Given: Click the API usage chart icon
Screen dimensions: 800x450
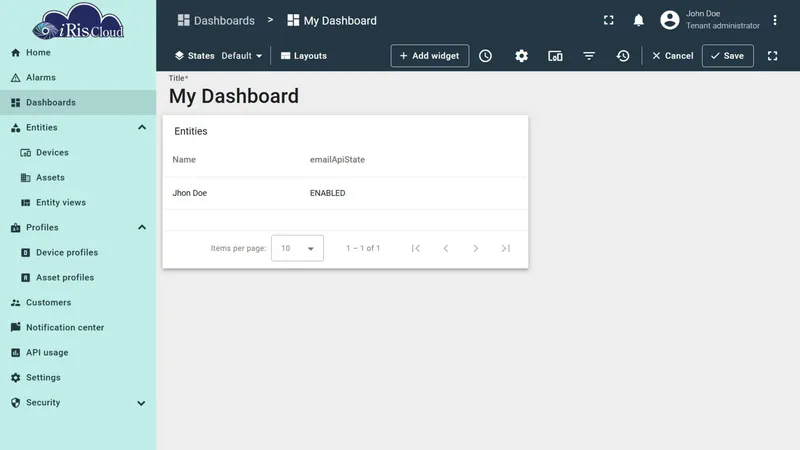Looking at the screenshot, I should pos(15,353).
